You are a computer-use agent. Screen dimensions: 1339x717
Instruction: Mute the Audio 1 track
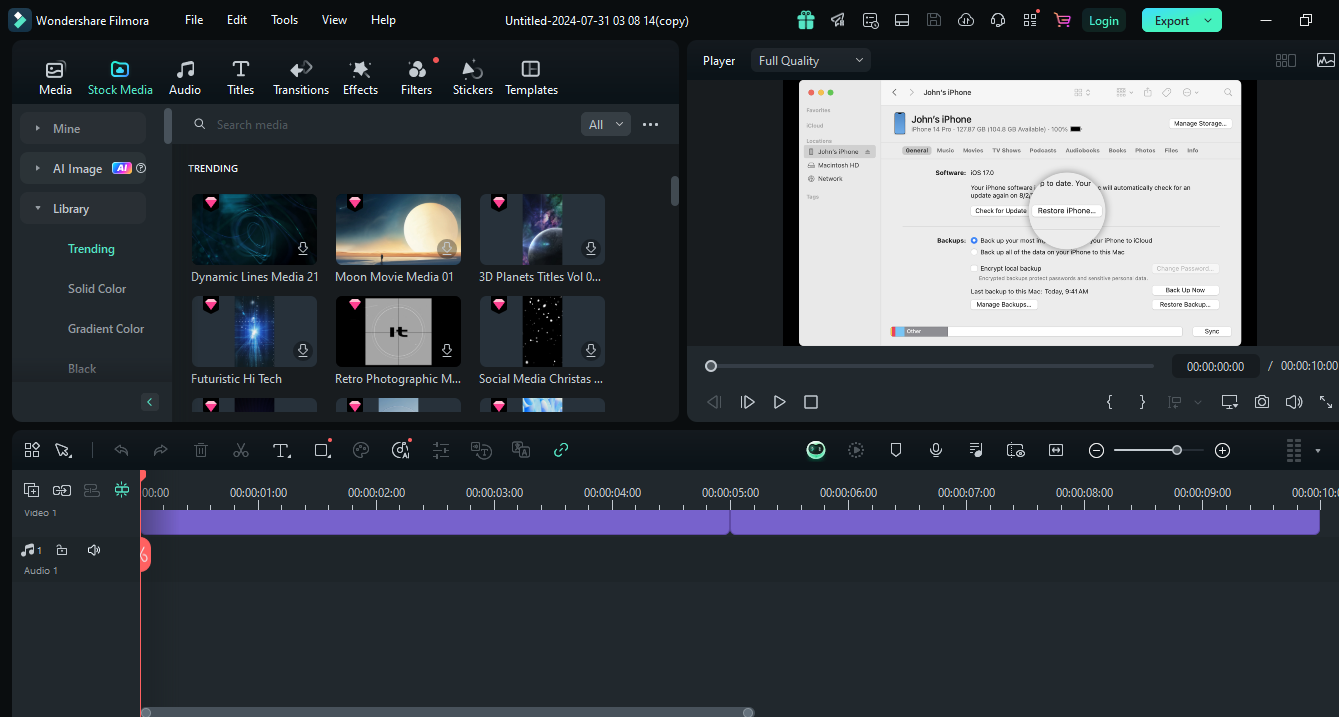point(94,550)
